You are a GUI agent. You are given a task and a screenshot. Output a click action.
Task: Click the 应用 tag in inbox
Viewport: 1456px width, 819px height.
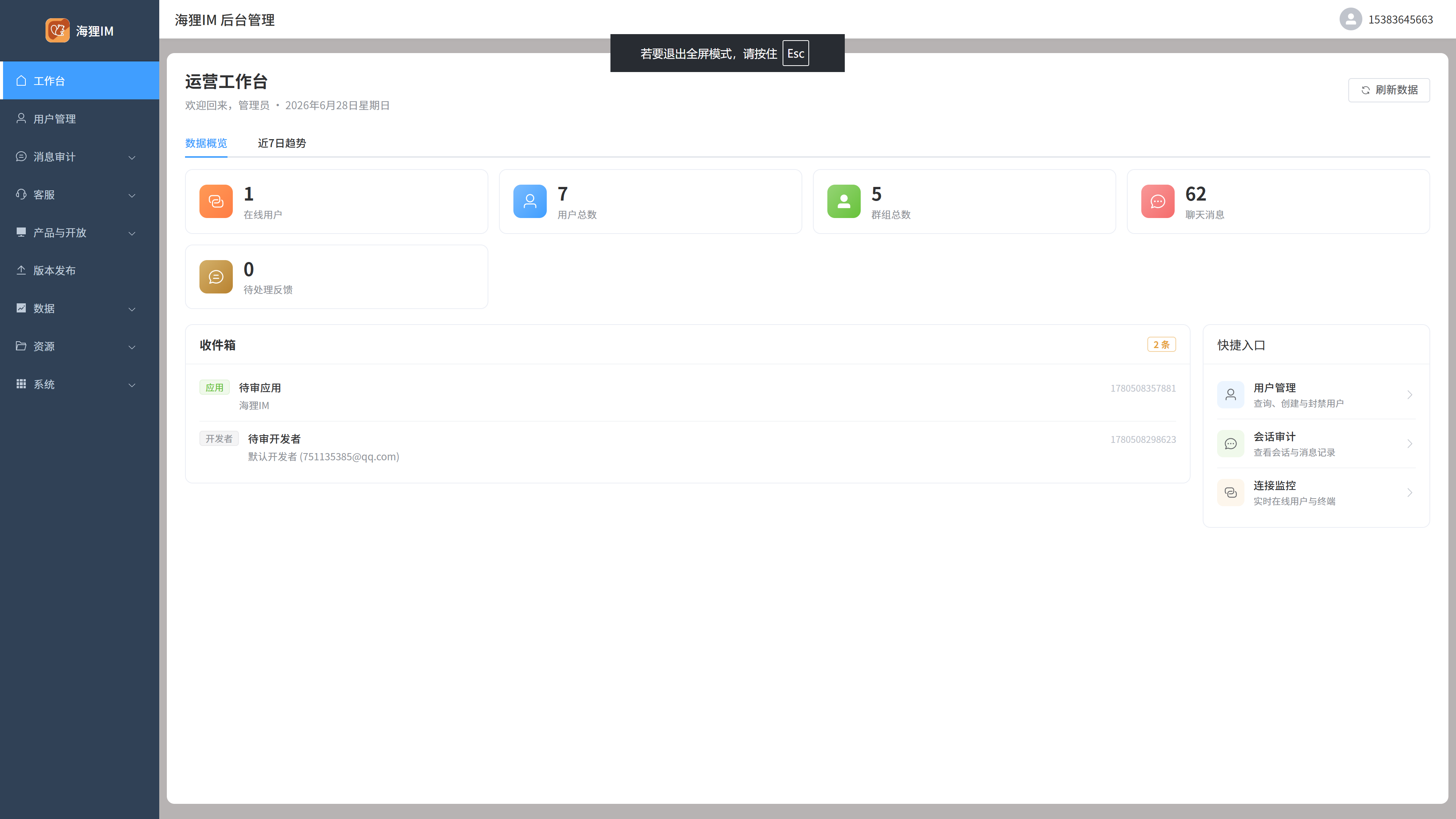tap(214, 387)
